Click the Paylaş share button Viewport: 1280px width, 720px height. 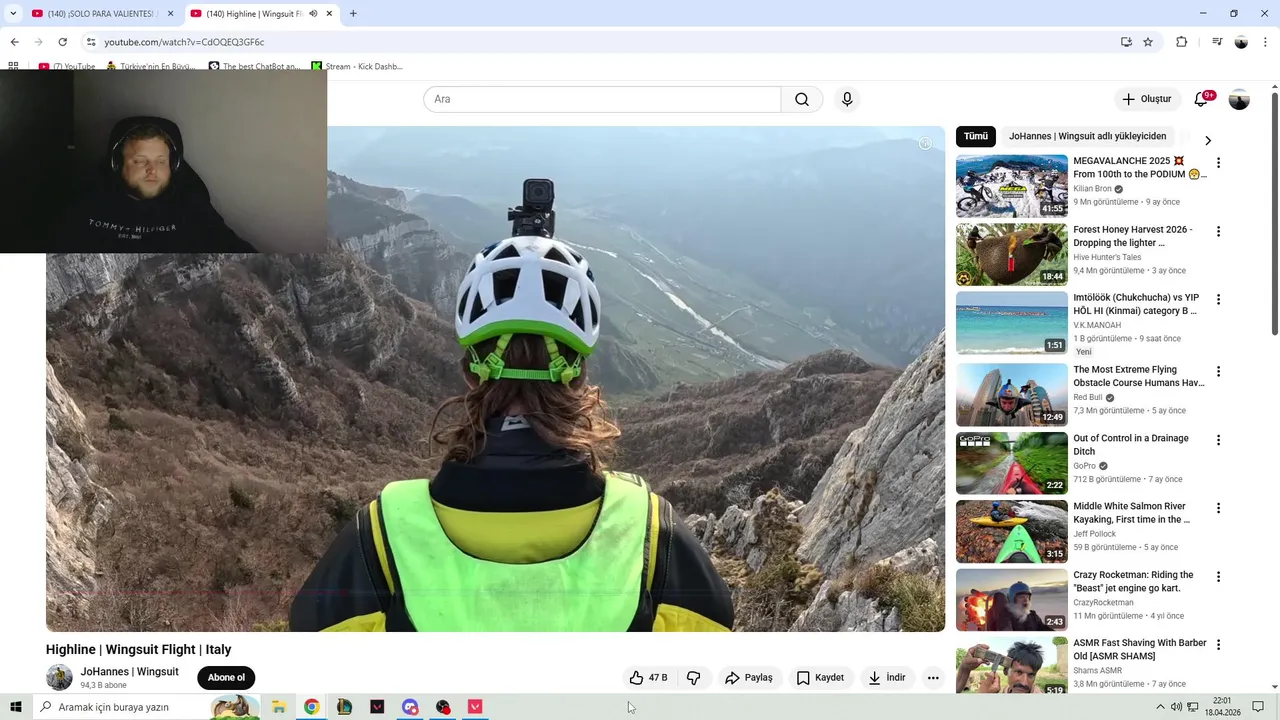[x=749, y=678]
